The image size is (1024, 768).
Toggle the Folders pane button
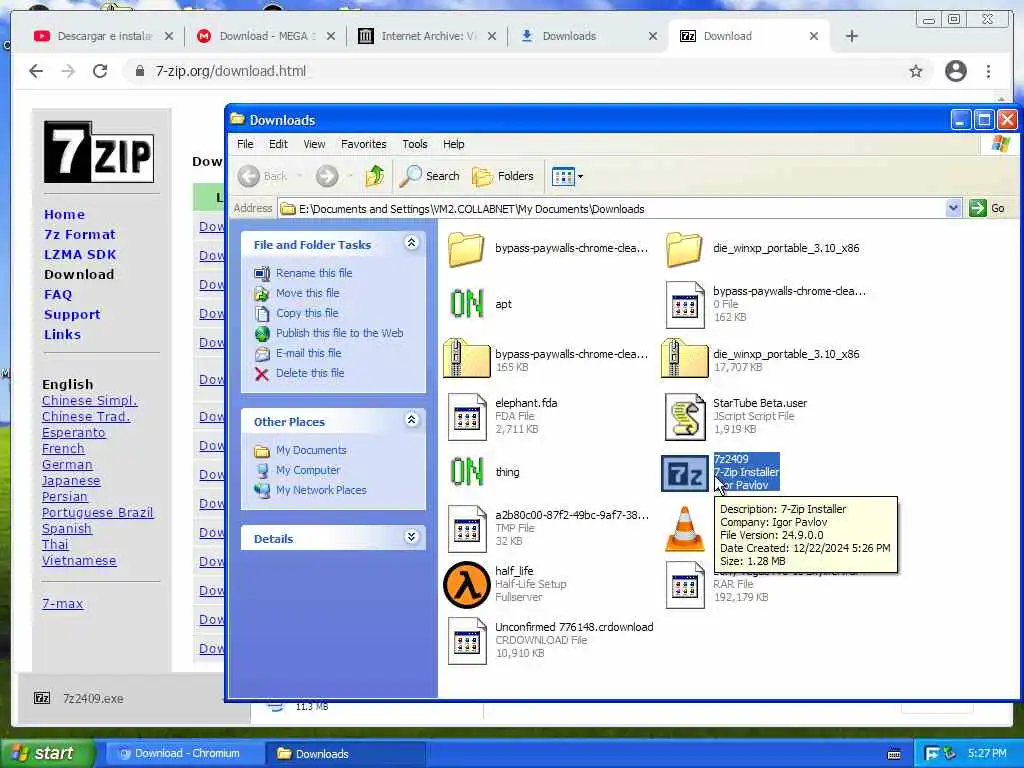point(503,176)
